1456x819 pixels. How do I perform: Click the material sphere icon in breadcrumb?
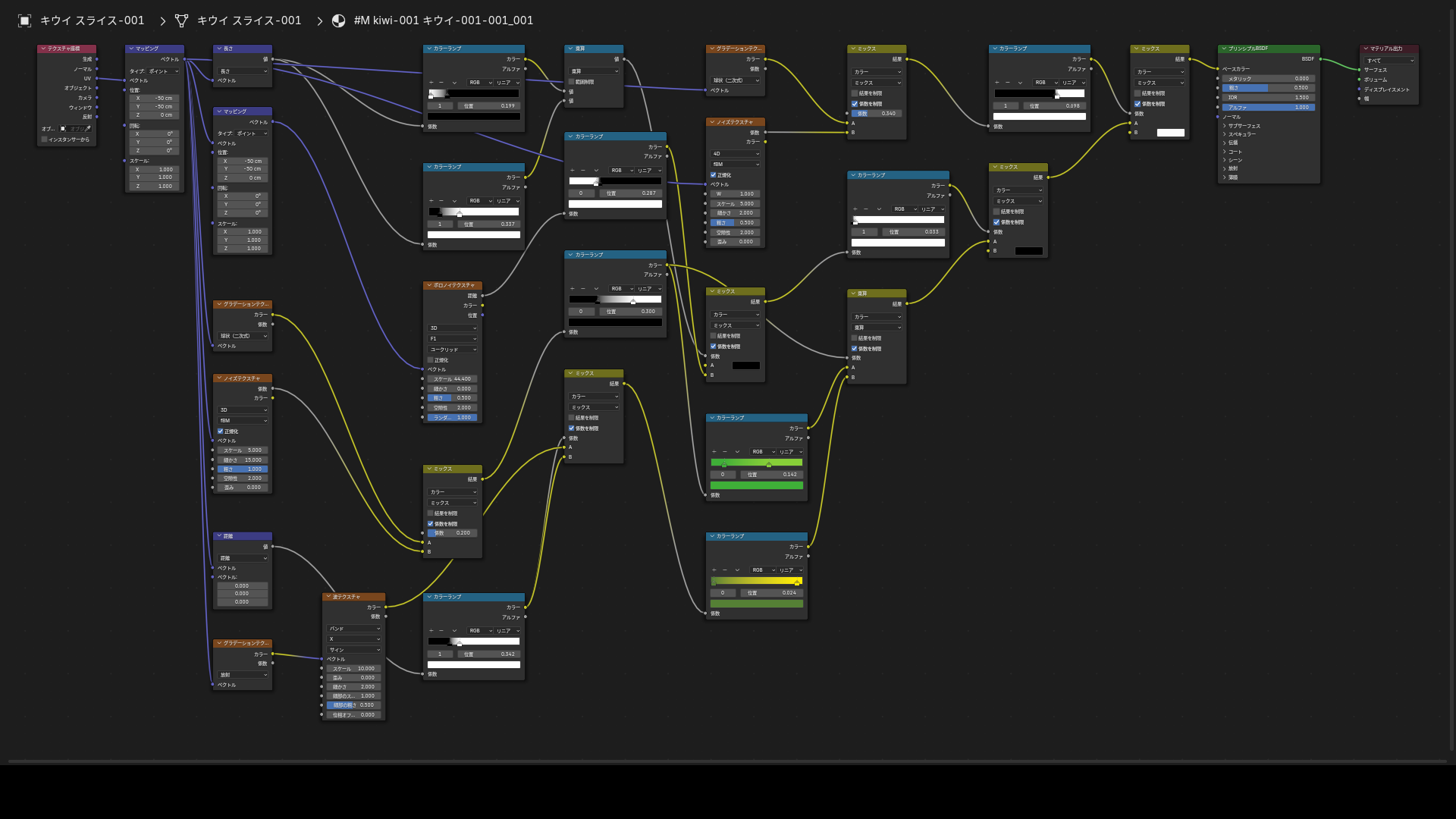point(339,20)
